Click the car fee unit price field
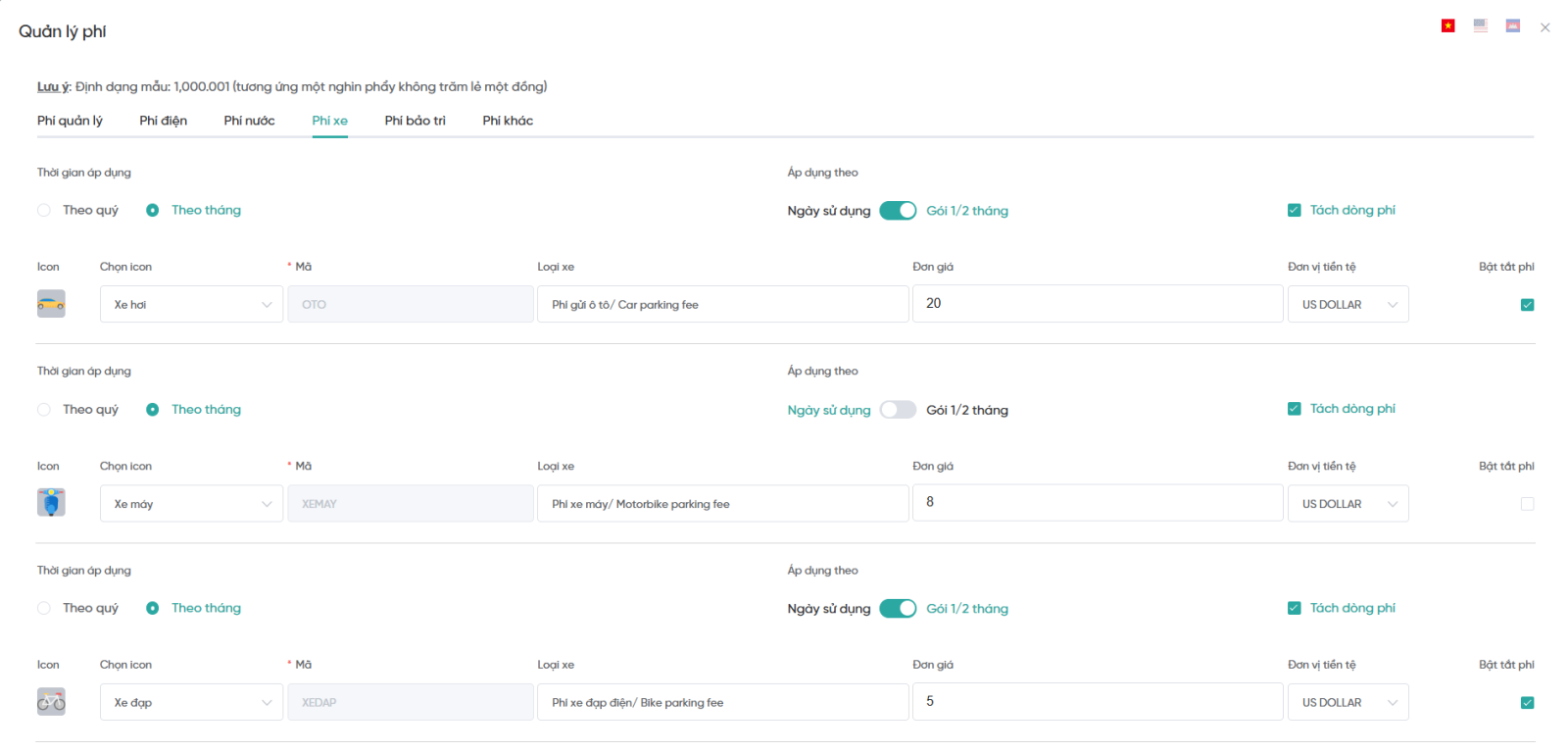Viewport: 1568px width, 752px height. tap(1097, 304)
